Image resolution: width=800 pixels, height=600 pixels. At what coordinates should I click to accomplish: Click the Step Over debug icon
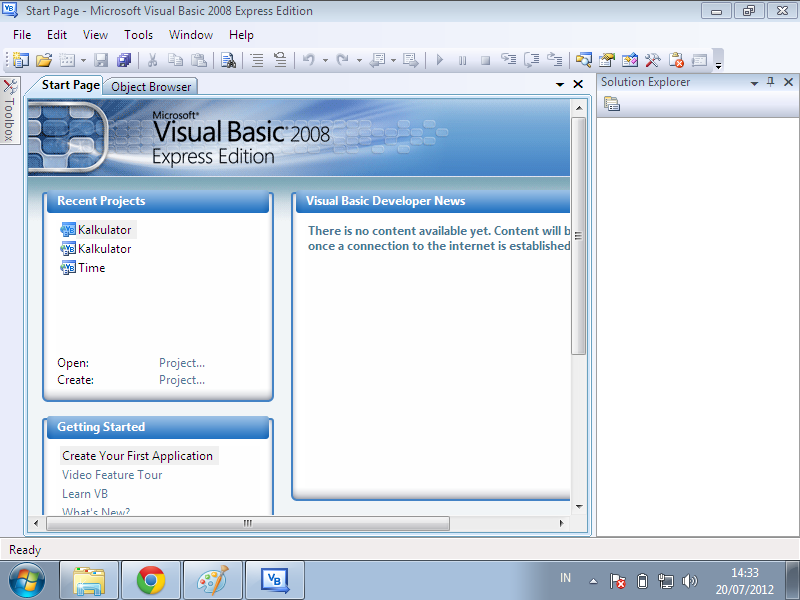(532, 60)
